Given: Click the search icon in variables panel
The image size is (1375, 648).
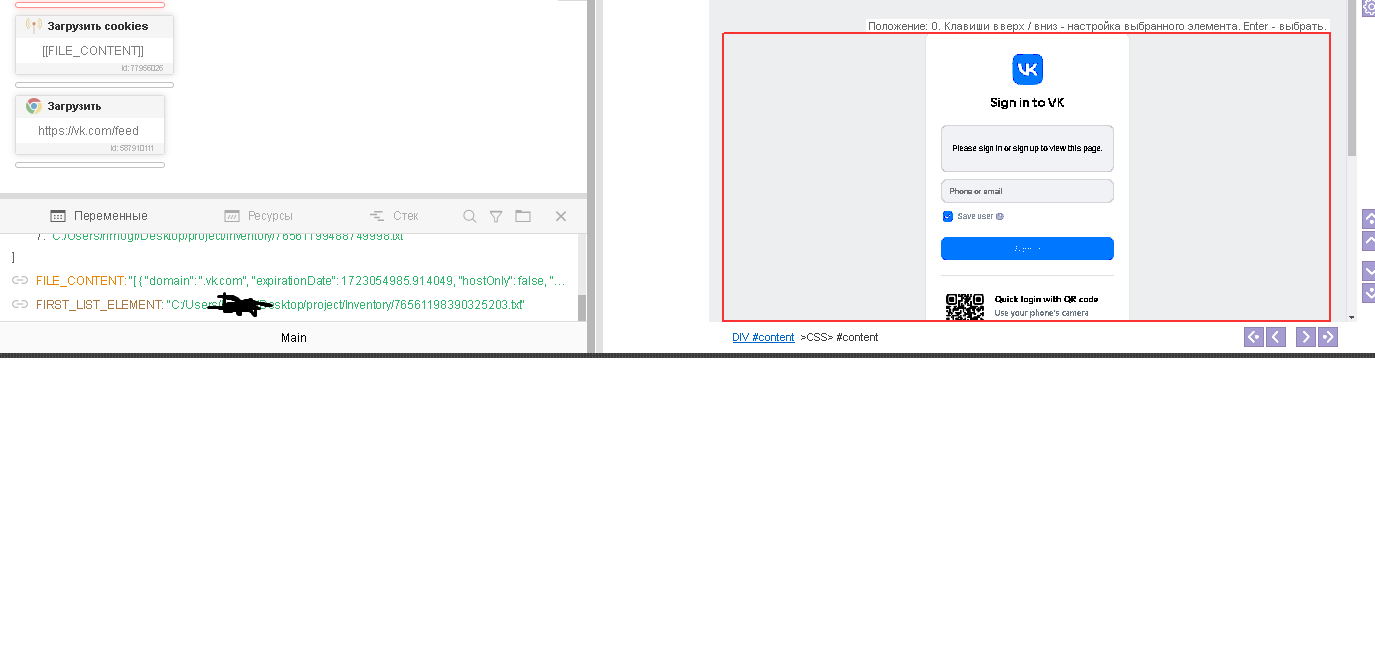Looking at the screenshot, I should (469, 216).
